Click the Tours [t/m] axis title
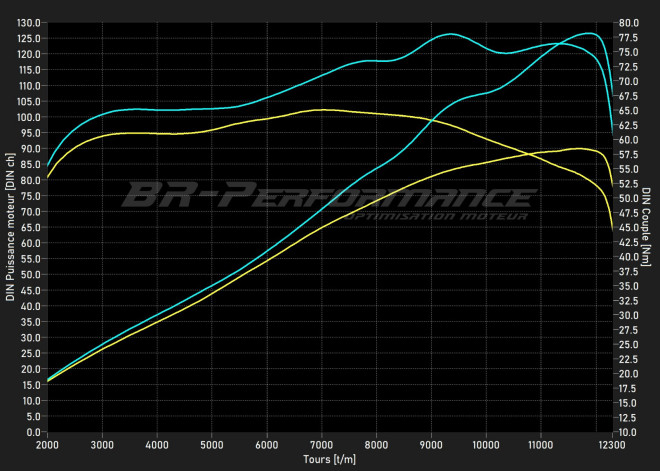This screenshot has height=471, width=660. click(x=330, y=459)
